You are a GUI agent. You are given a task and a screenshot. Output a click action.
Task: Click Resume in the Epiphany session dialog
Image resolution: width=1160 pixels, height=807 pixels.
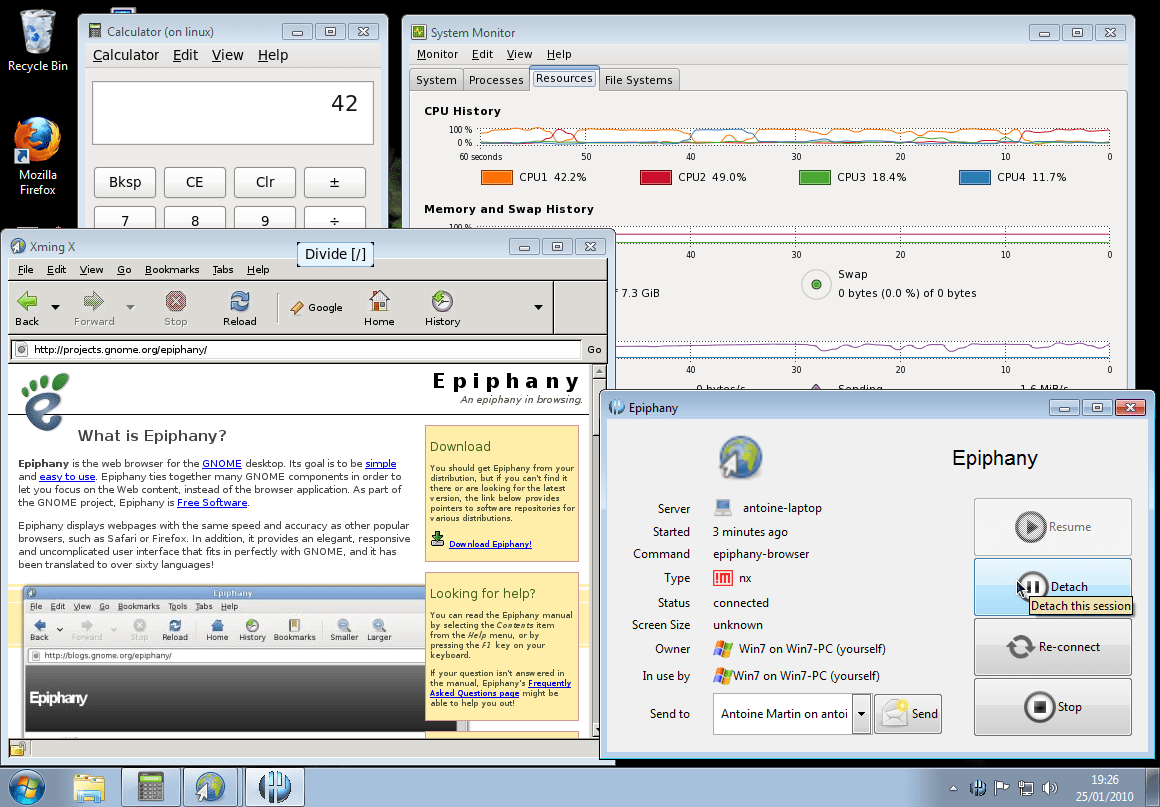pos(1052,527)
